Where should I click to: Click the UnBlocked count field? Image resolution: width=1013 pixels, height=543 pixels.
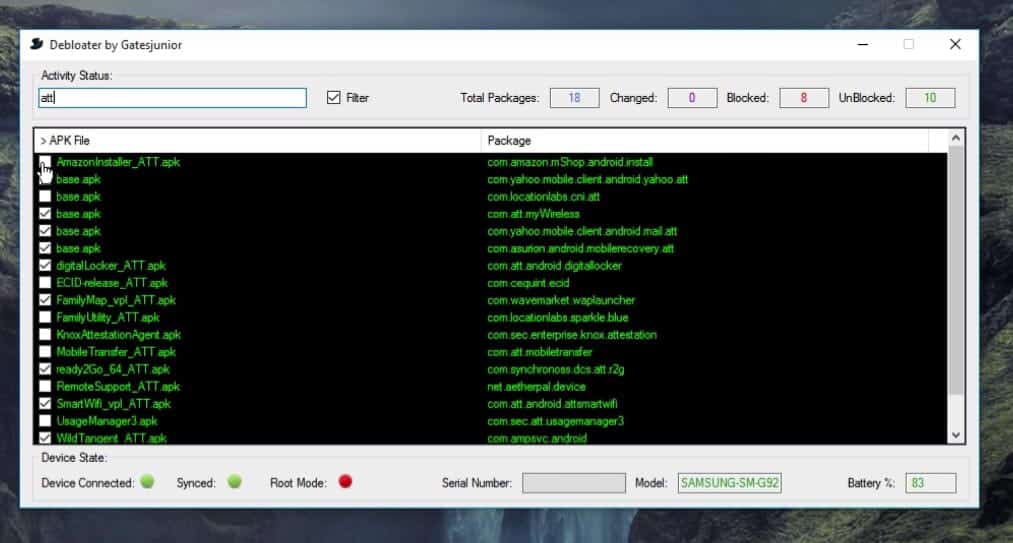[930, 98]
